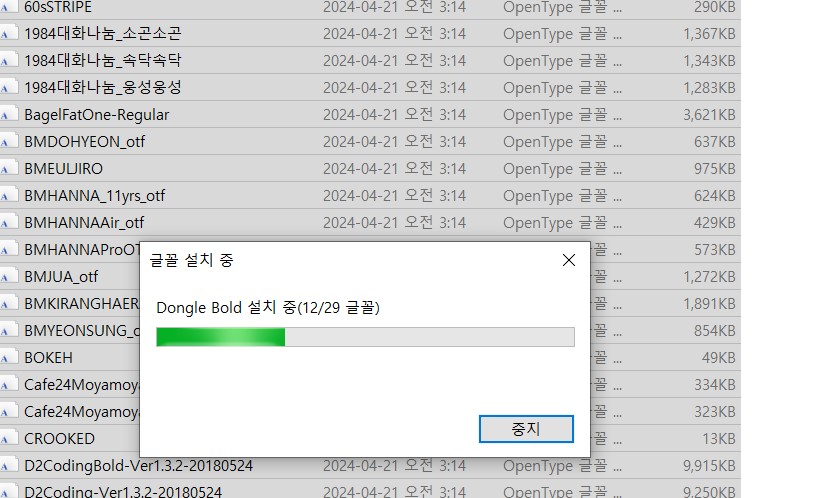Click the 글꼴 설치 중 dialog title
The image size is (836, 498).
click(x=191, y=260)
